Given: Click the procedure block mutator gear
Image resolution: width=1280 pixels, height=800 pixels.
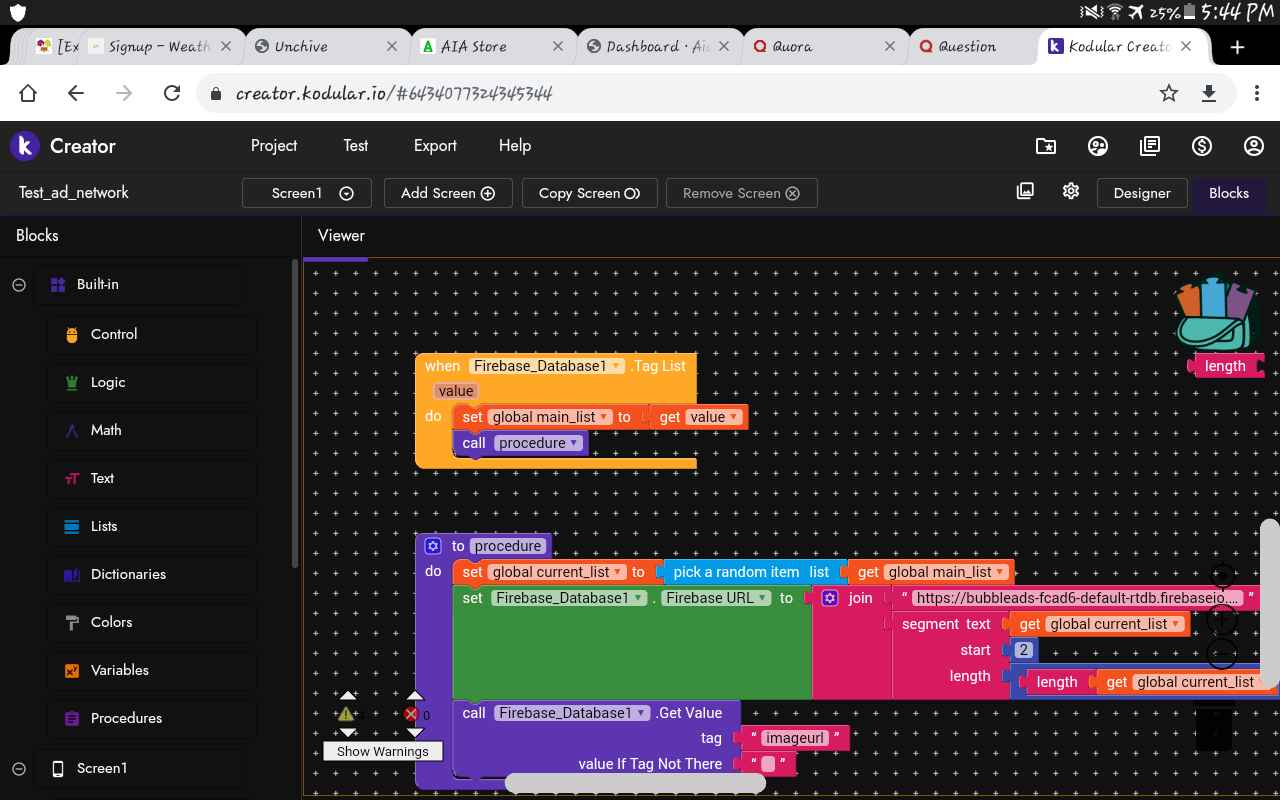Looking at the screenshot, I should (433, 546).
